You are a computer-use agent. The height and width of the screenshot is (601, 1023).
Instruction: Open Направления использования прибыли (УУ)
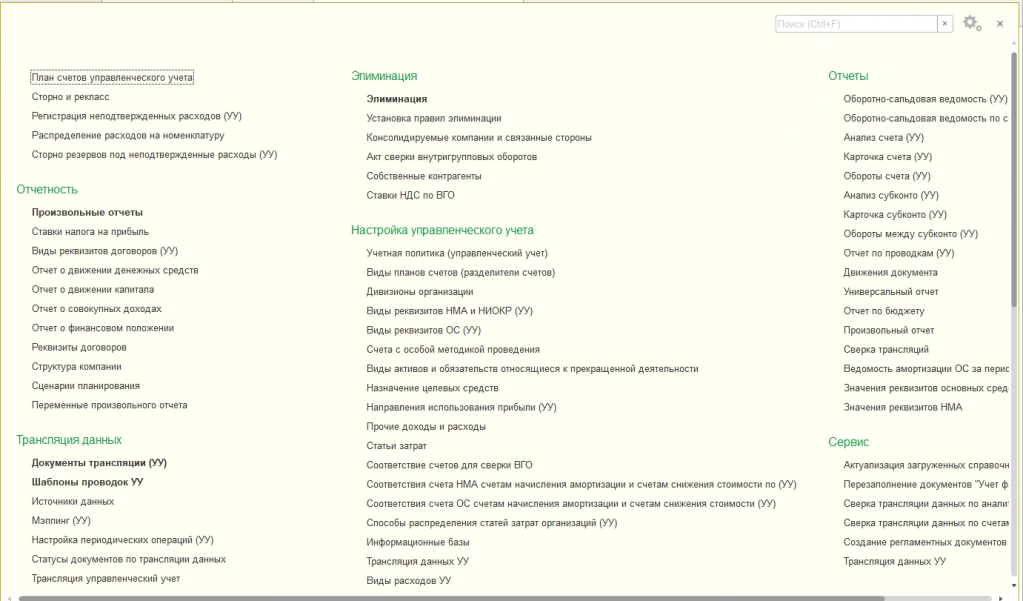[461, 407]
